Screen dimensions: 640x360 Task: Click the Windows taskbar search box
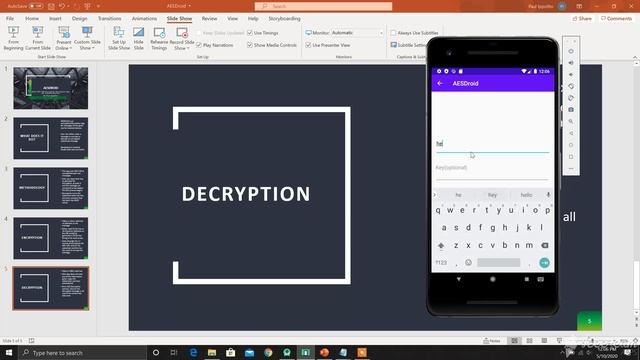[x=82, y=352]
